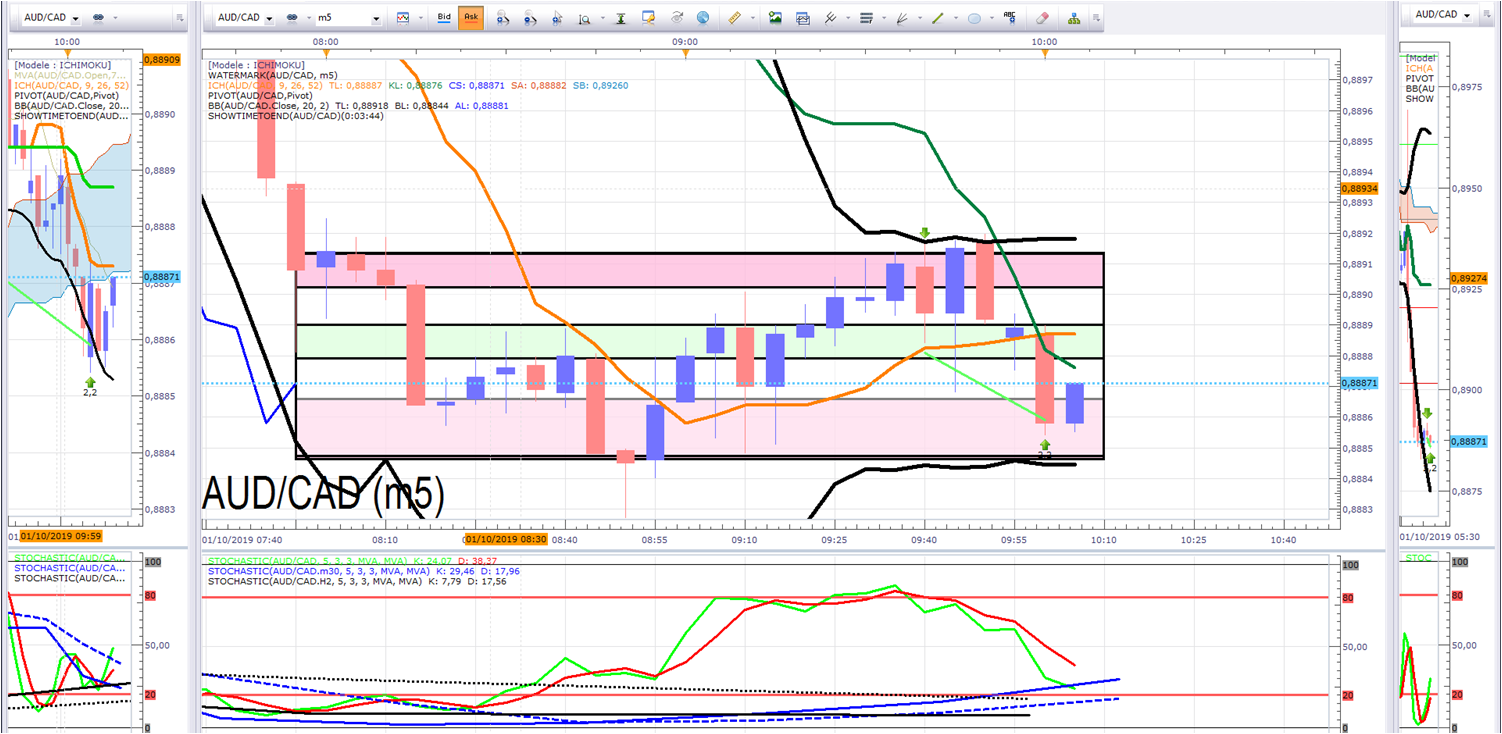
Task: Expand the link options arrow in main chart toolbar
Action: (307, 18)
